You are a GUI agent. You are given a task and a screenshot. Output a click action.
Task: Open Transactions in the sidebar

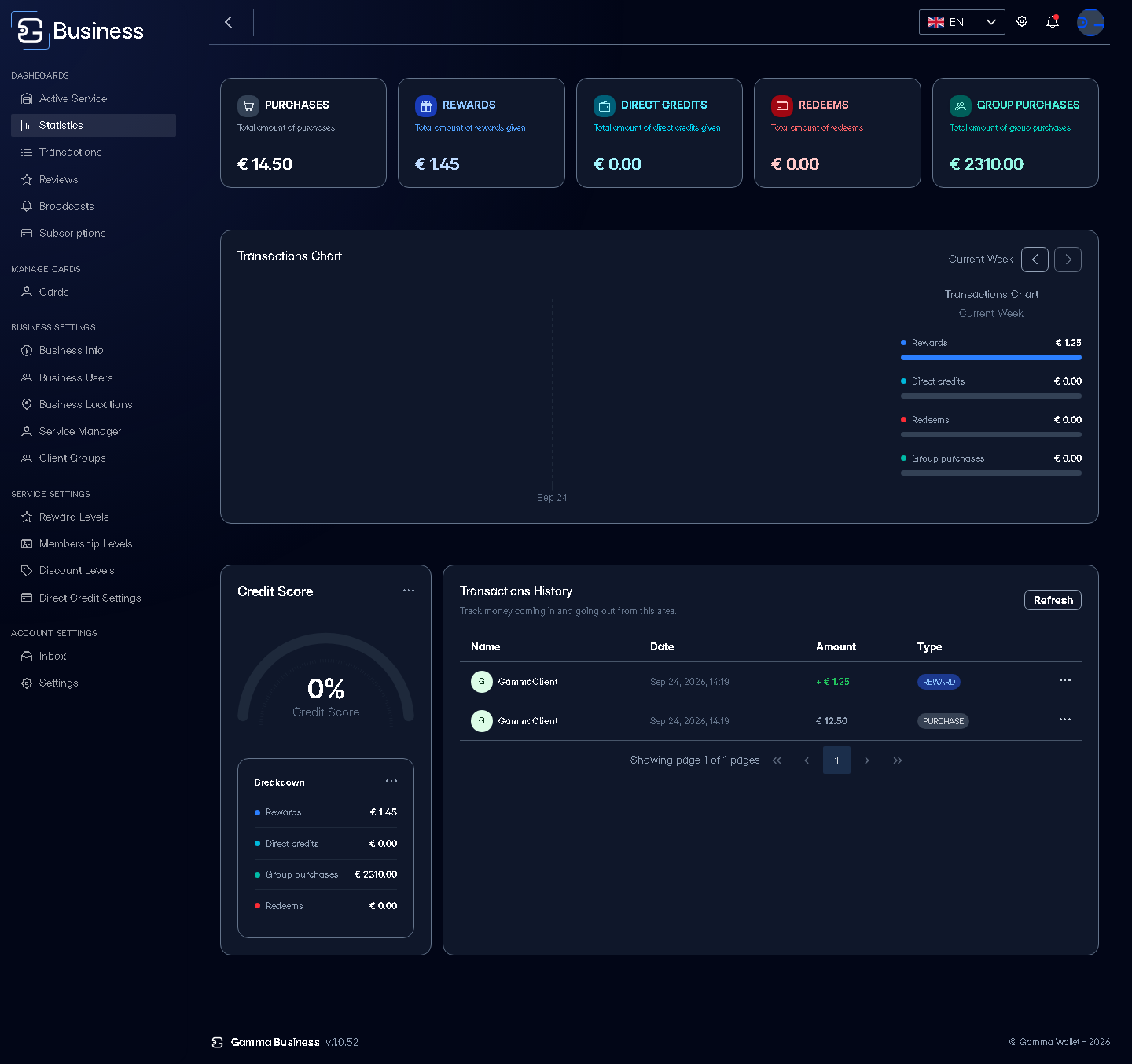coord(94,153)
